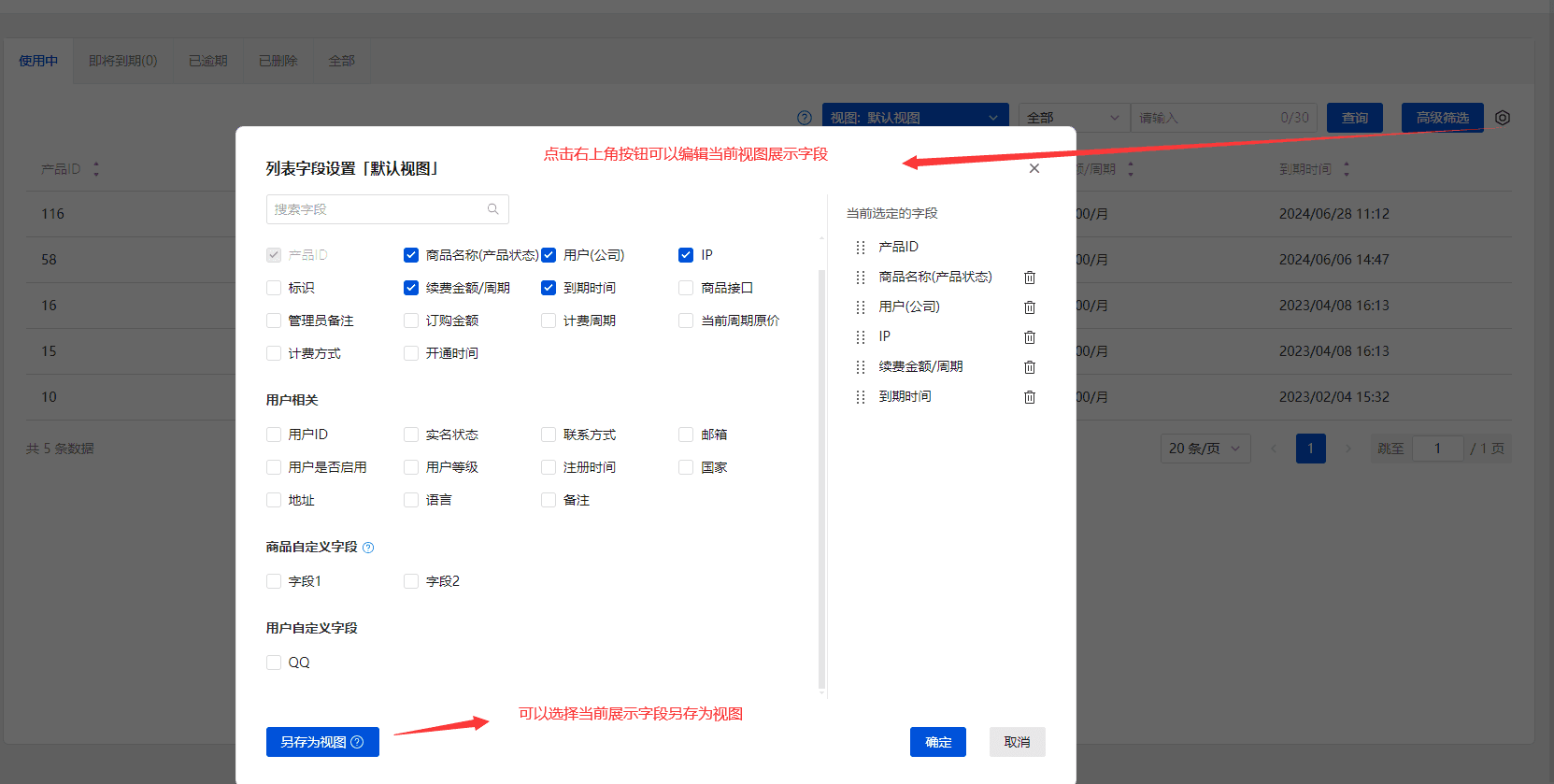Screen dimensions: 1554x784
Task: Open the 全部 filter dropdown
Action: pos(1074,118)
